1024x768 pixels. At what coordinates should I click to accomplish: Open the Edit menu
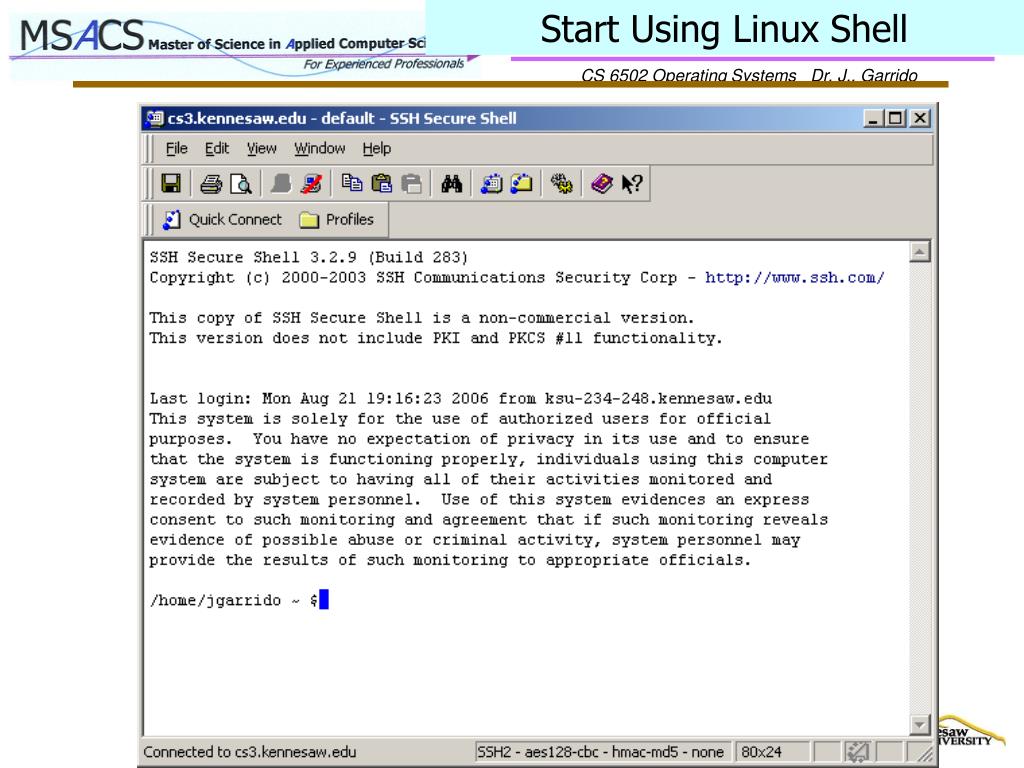pos(217,149)
